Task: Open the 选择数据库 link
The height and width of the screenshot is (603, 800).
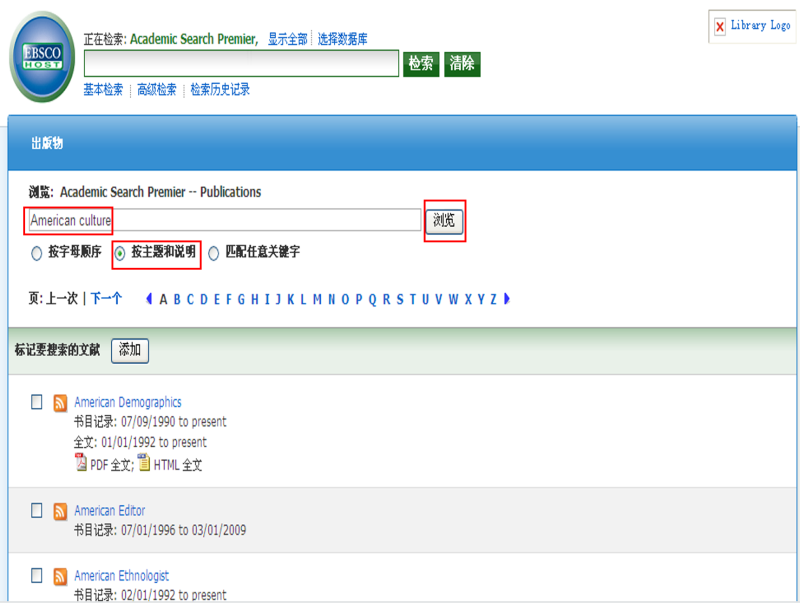Action: coord(342,39)
